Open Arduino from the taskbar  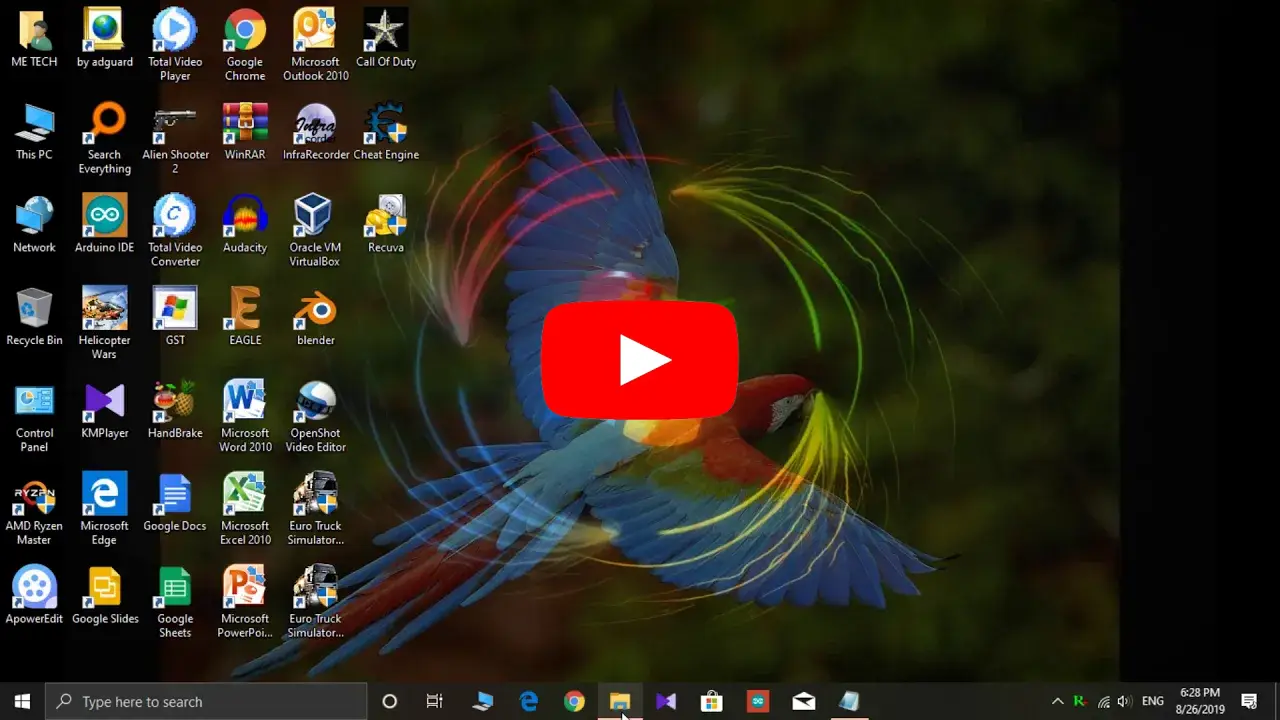tap(758, 701)
